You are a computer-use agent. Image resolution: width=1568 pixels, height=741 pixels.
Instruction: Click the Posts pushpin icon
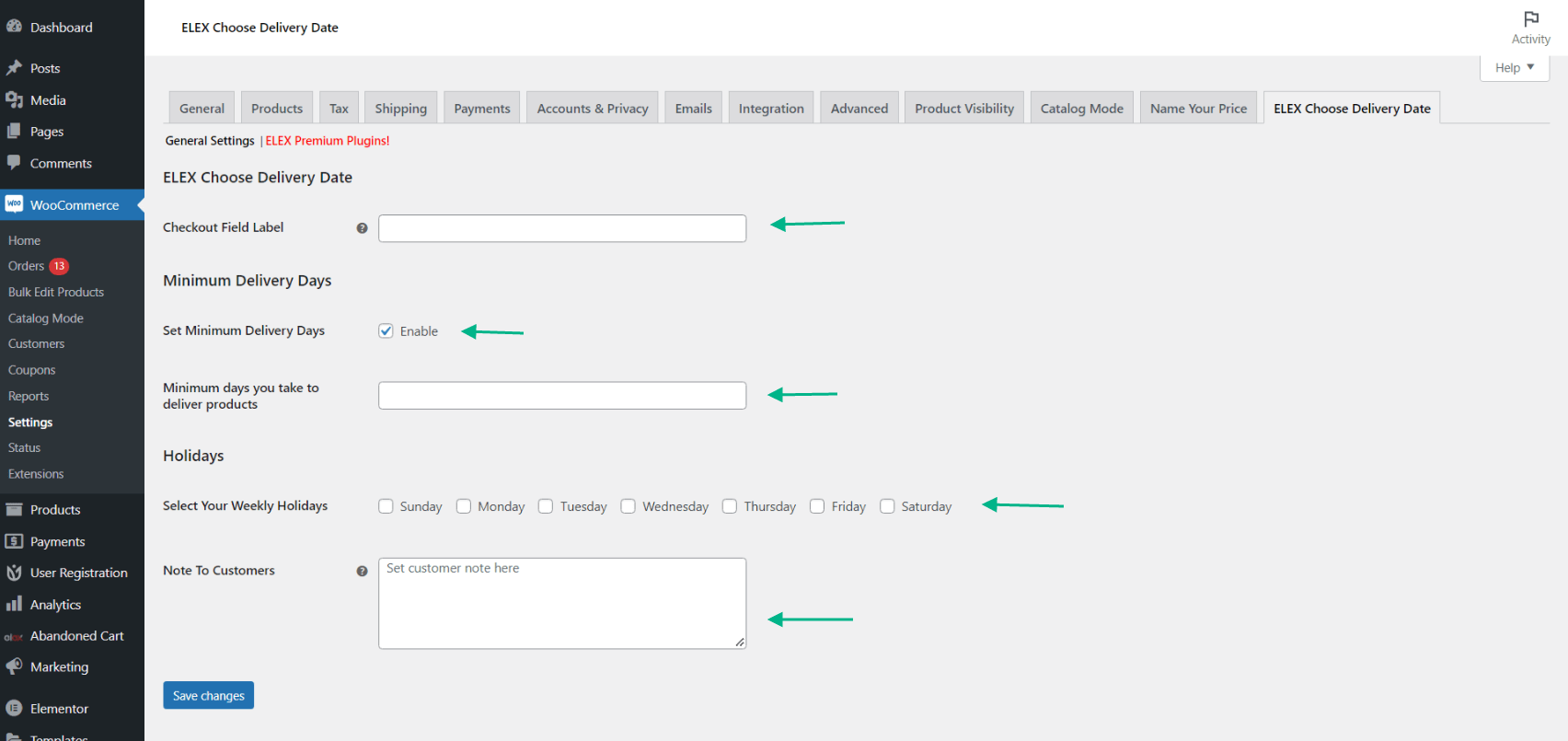pyautogui.click(x=14, y=68)
